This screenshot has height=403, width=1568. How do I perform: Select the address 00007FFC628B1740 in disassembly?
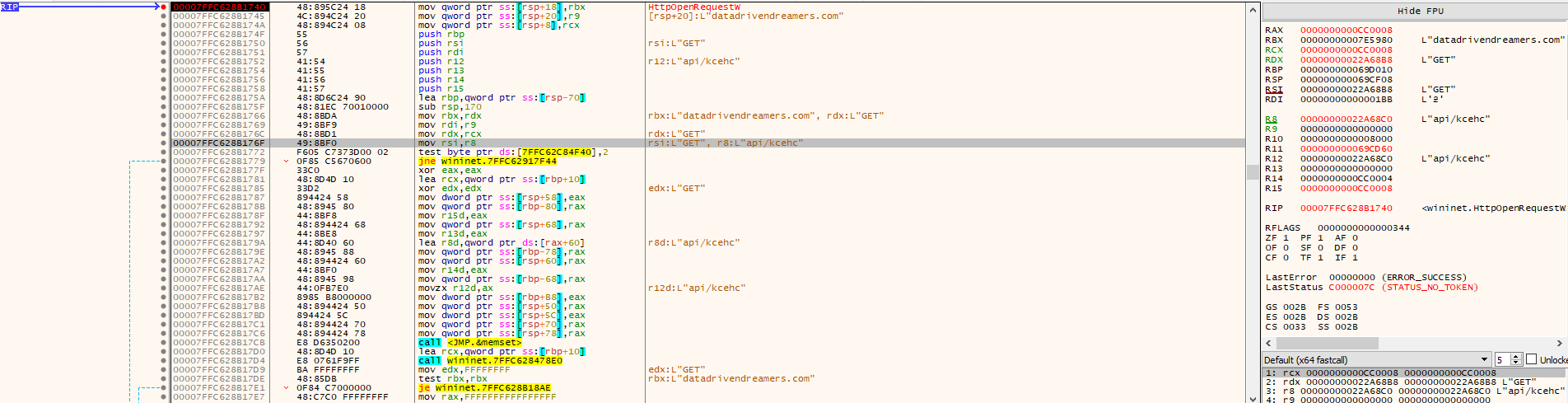pos(219,7)
